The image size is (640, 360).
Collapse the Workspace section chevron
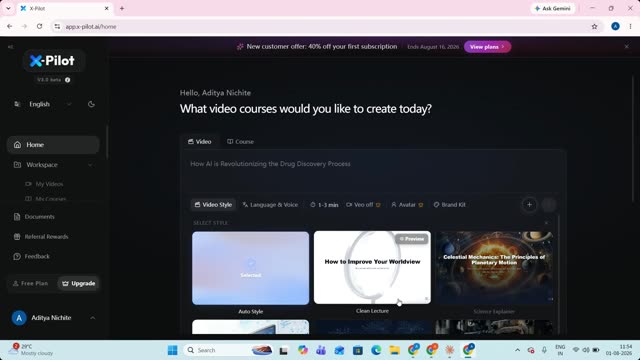point(90,165)
